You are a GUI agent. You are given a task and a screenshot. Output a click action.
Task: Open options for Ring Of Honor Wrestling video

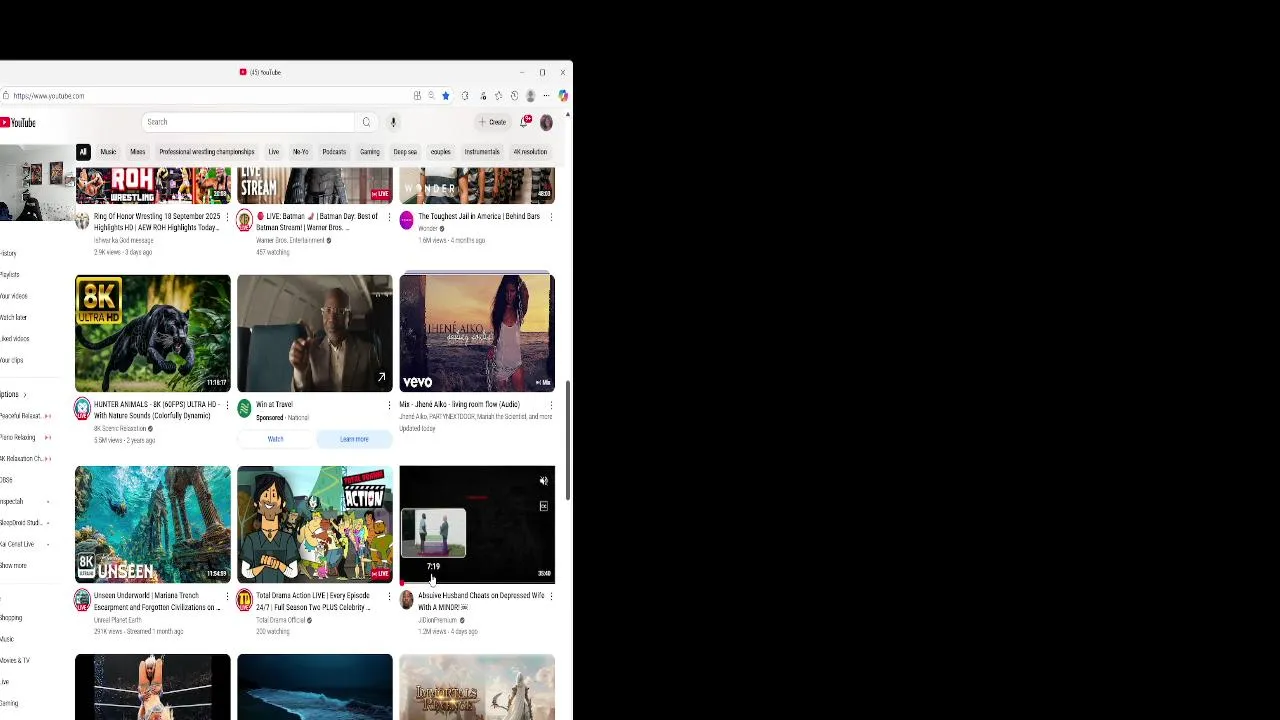(227, 216)
